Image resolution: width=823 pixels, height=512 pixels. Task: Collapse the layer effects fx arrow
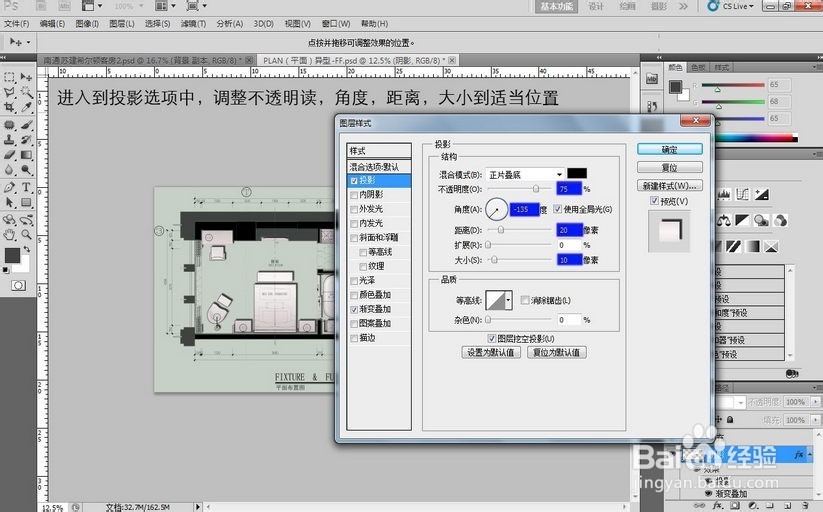(811, 454)
